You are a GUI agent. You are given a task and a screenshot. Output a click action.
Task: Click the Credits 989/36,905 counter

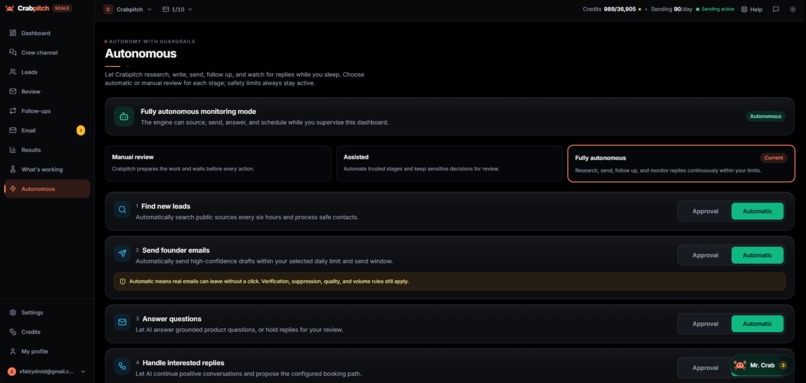[612, 9]
